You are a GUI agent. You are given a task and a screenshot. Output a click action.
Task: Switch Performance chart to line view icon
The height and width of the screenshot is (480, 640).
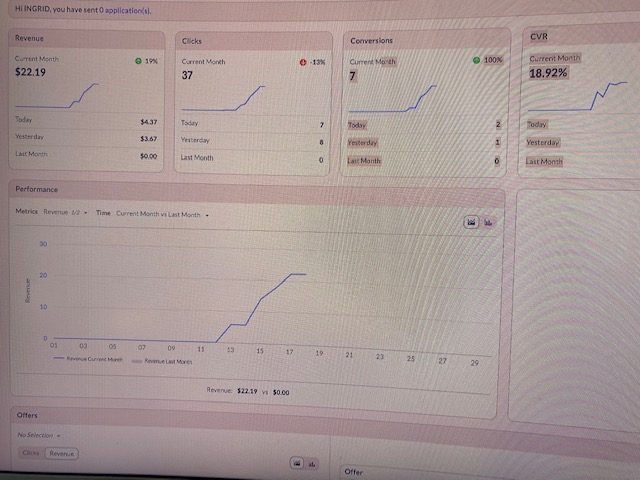pos(471,222)
